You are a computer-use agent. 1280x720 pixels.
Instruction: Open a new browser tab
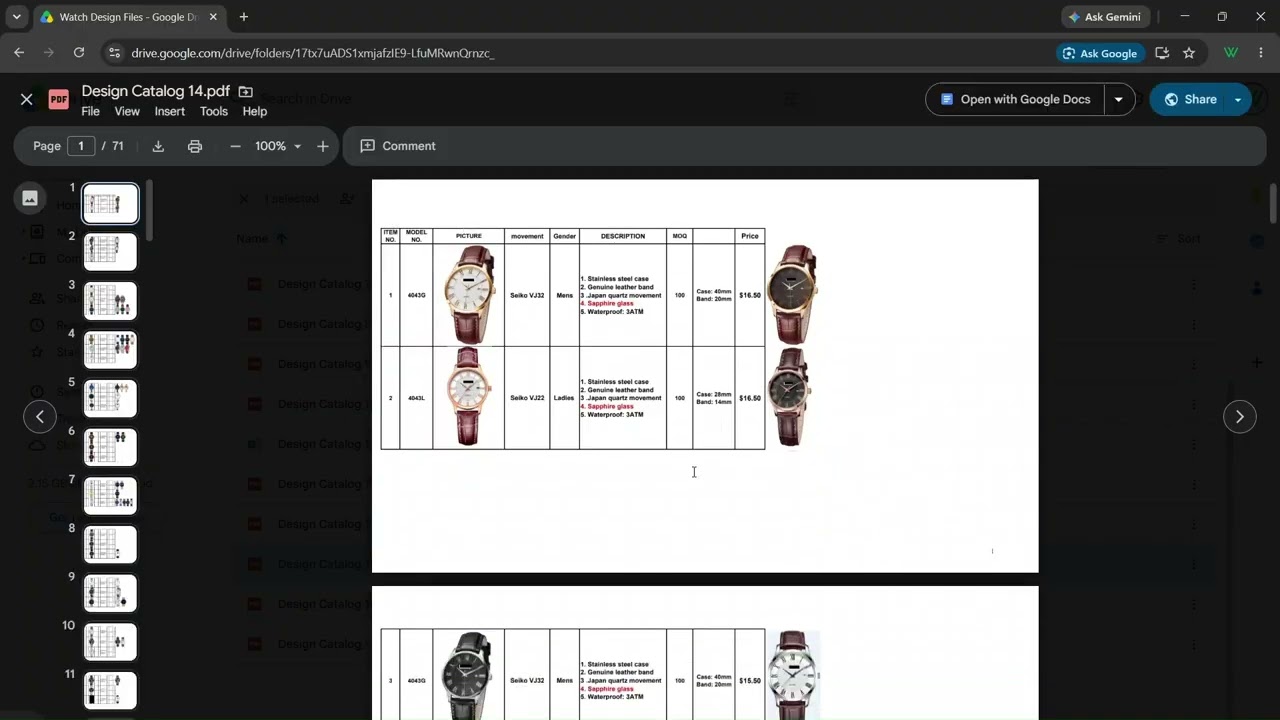tap(243, 17)
